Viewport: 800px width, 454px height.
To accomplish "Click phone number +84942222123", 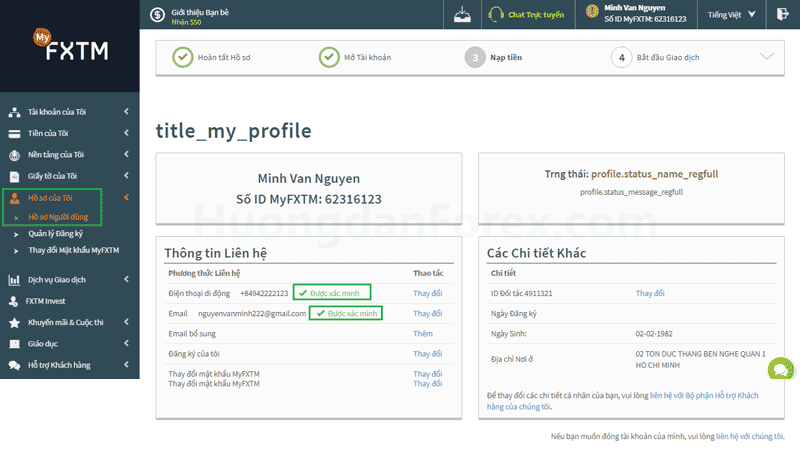I will (264, 293).
